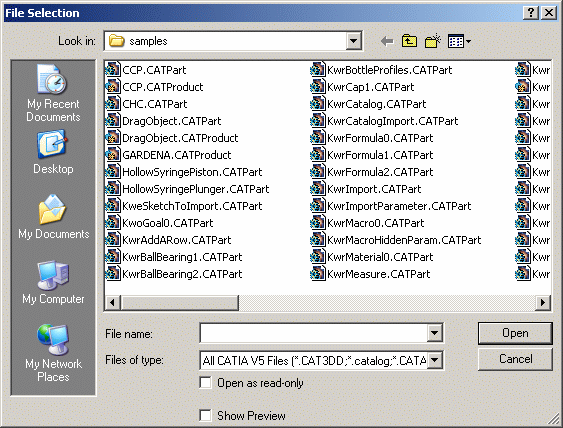Open the View menu icon
This screenshot has width=563, height=428.
(459, 41)
